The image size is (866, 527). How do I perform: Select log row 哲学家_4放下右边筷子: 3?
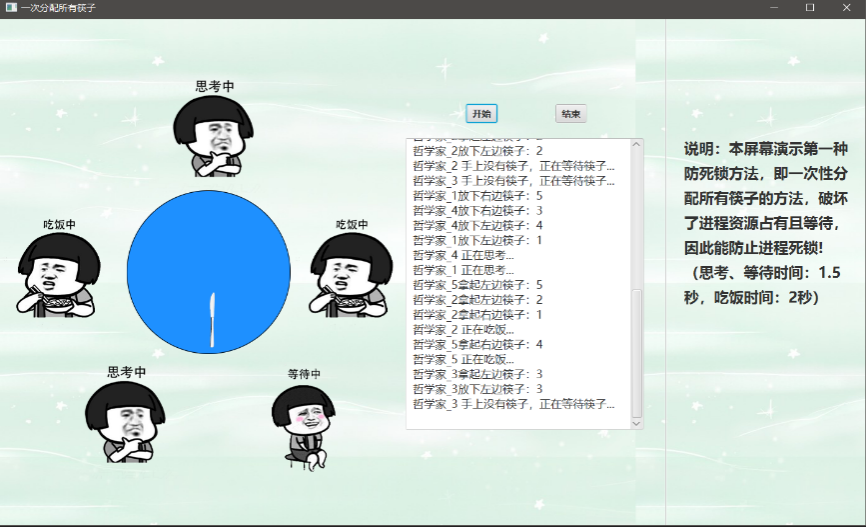click(478, 210)
